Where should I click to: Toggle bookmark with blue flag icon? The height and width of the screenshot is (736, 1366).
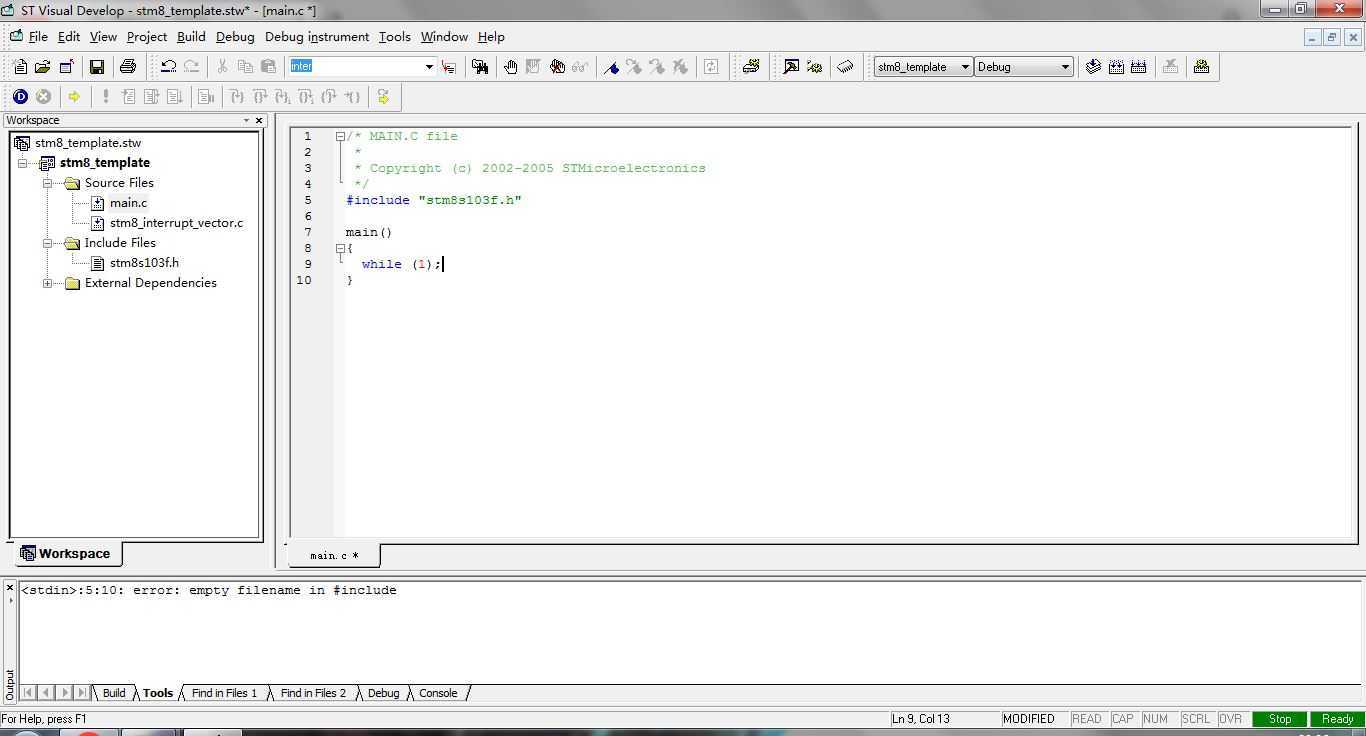tap(611, 67)
